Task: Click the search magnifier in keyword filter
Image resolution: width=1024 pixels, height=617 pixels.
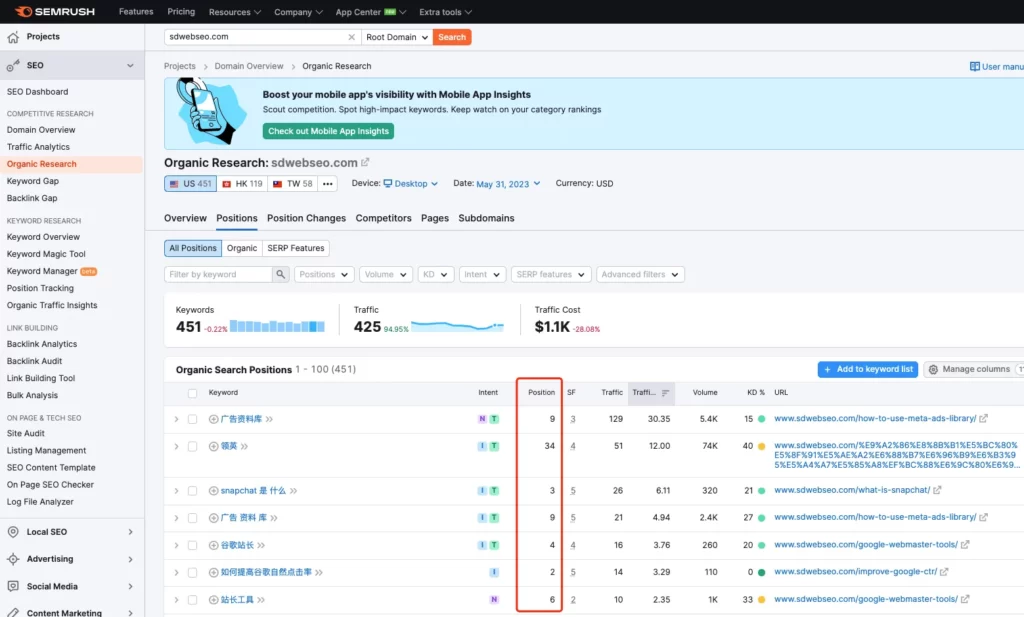Action: [280, 274]
